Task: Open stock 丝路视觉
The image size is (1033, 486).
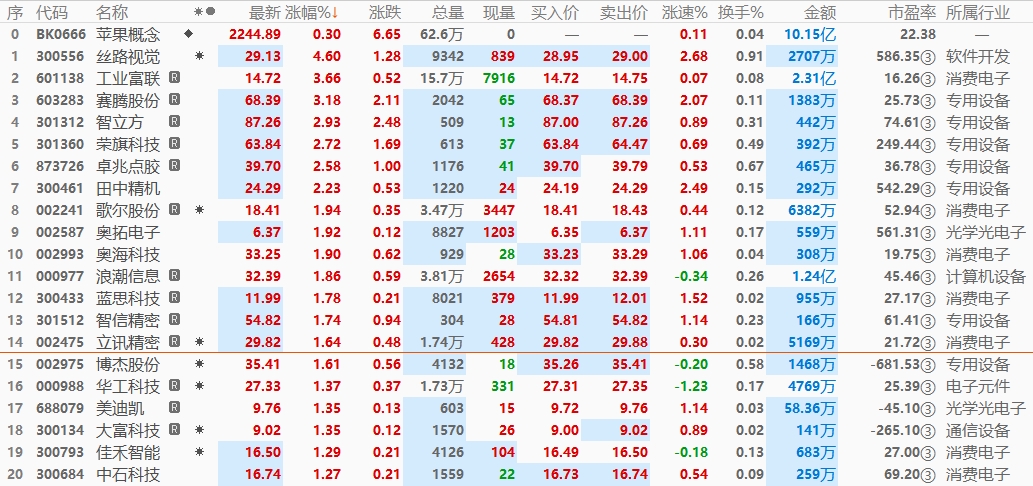Action: 128,57
